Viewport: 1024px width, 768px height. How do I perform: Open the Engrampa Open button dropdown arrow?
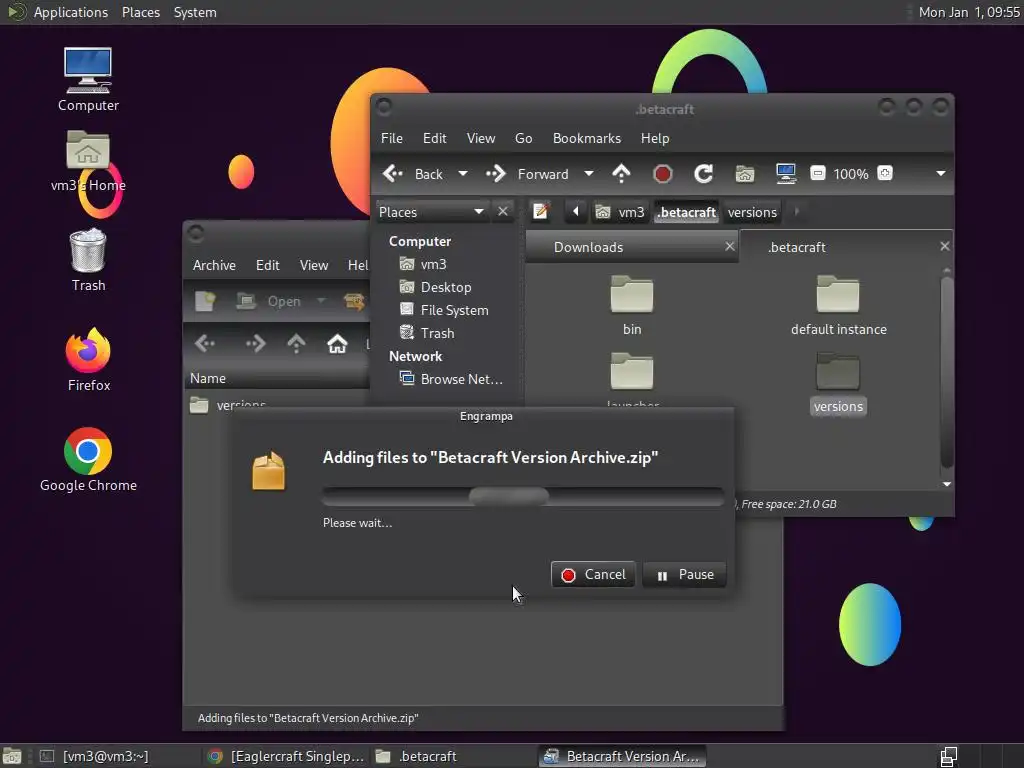(x=321, y=301)
